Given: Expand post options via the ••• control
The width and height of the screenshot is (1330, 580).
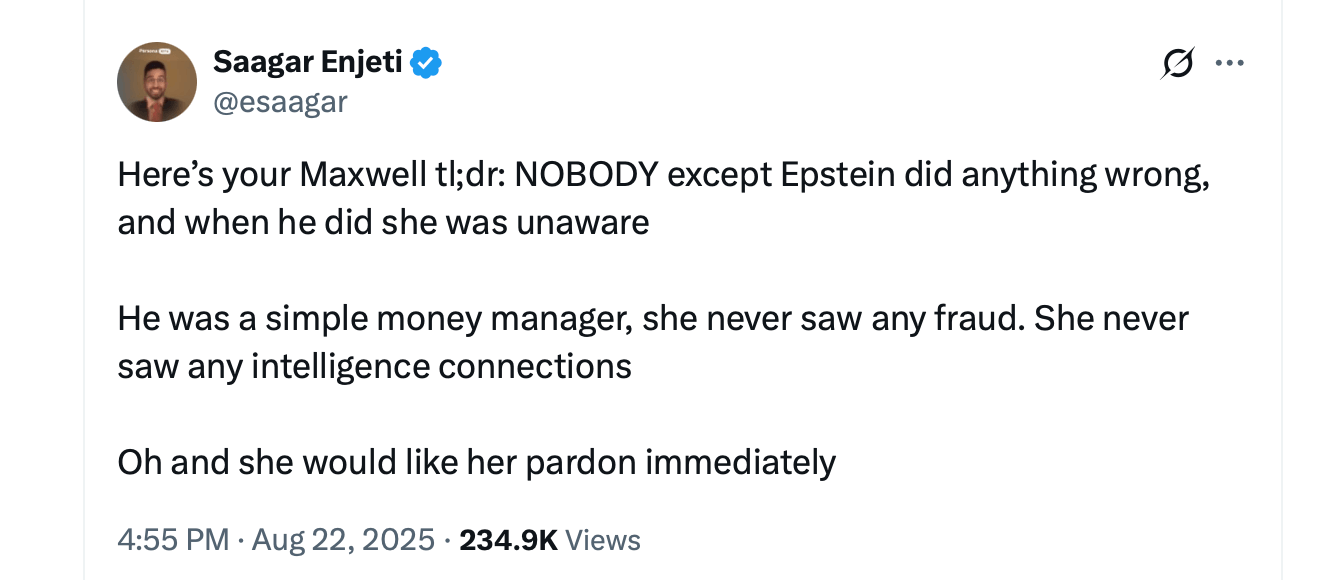Looking at the screenshot, I should [1231, 61].
